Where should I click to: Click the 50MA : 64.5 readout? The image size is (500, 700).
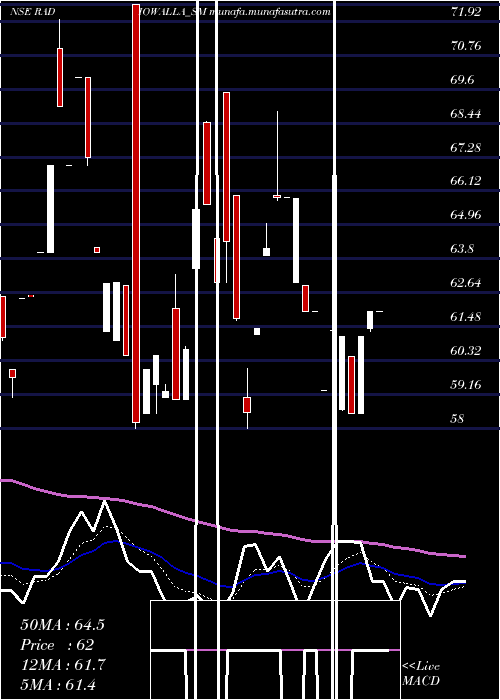coord(62,625)
